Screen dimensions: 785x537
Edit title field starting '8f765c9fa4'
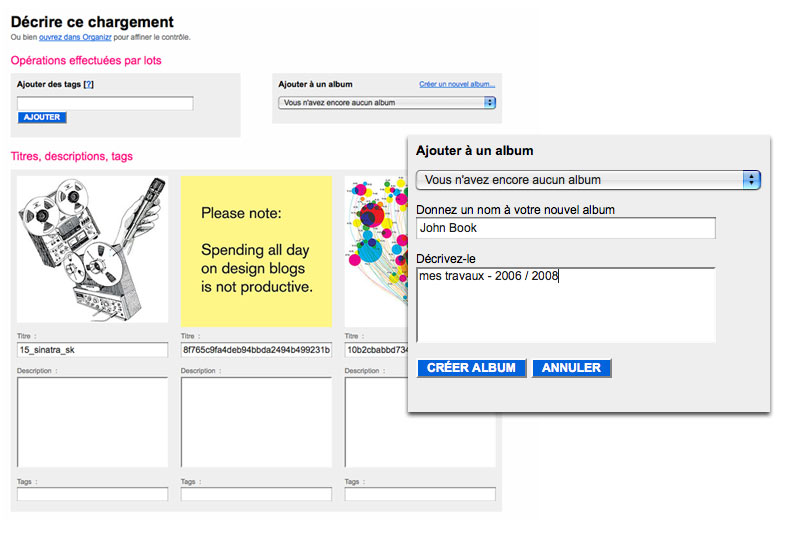[x=256, y=350]
